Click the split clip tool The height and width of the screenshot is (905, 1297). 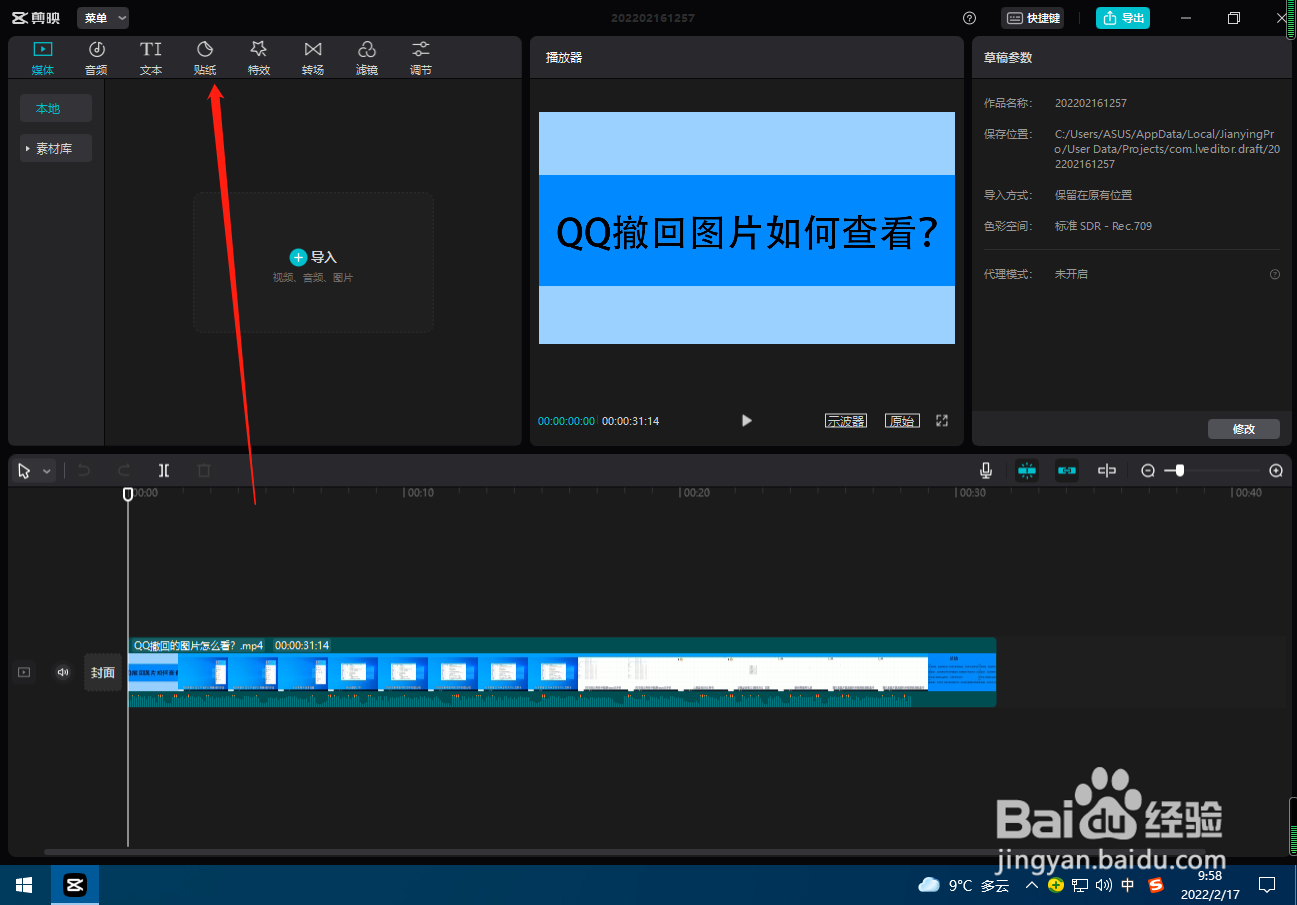click(164, 471)
